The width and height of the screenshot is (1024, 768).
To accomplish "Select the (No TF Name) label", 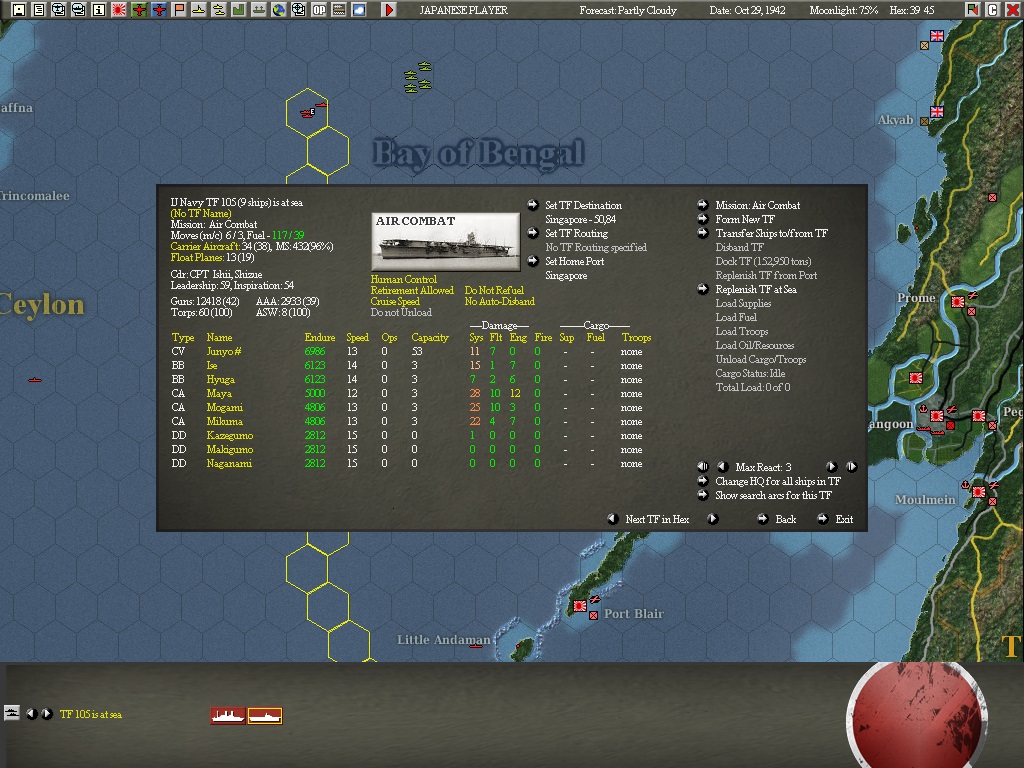I will (201, 214).
